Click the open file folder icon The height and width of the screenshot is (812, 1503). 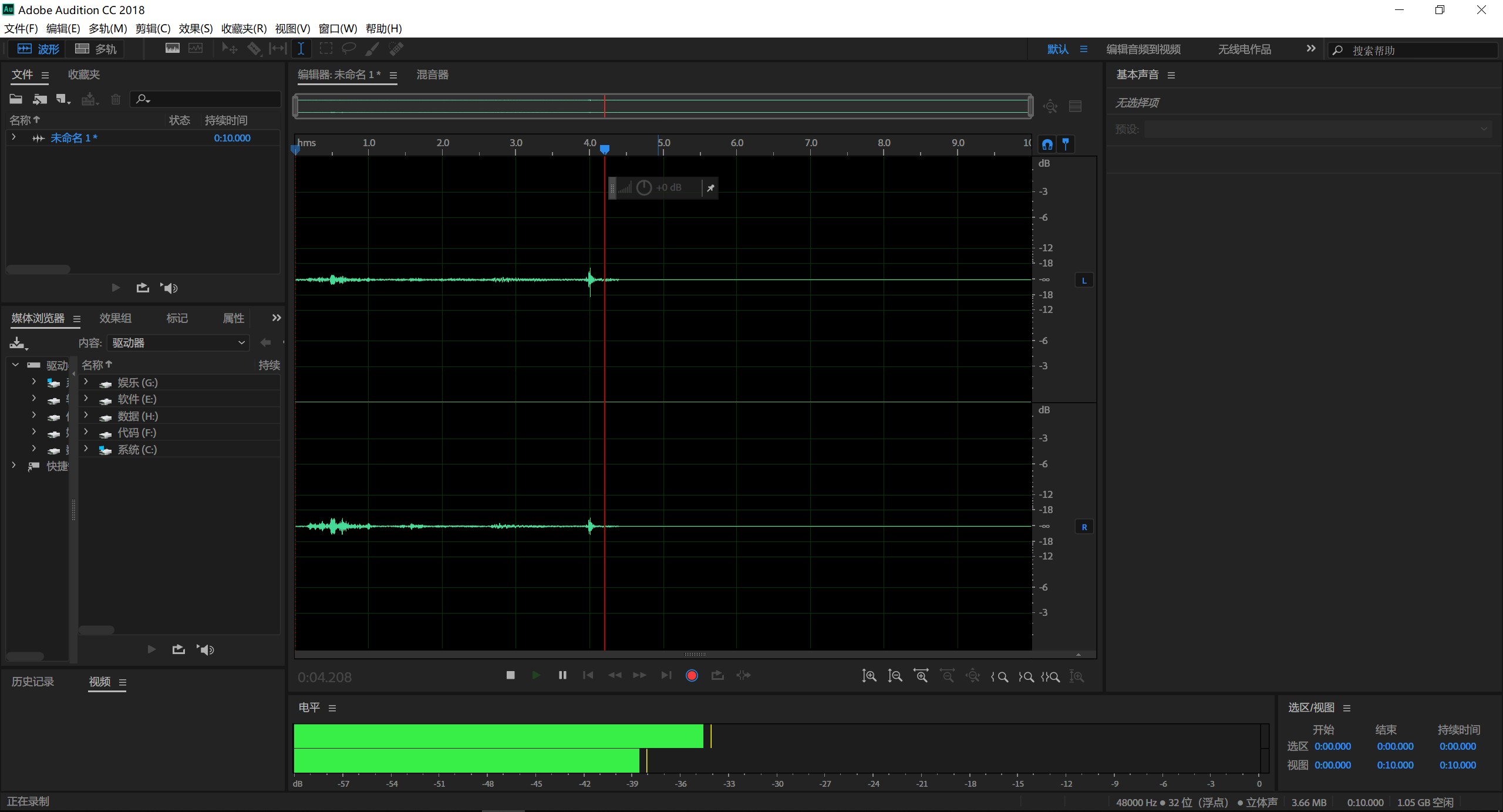coord(16,99)
